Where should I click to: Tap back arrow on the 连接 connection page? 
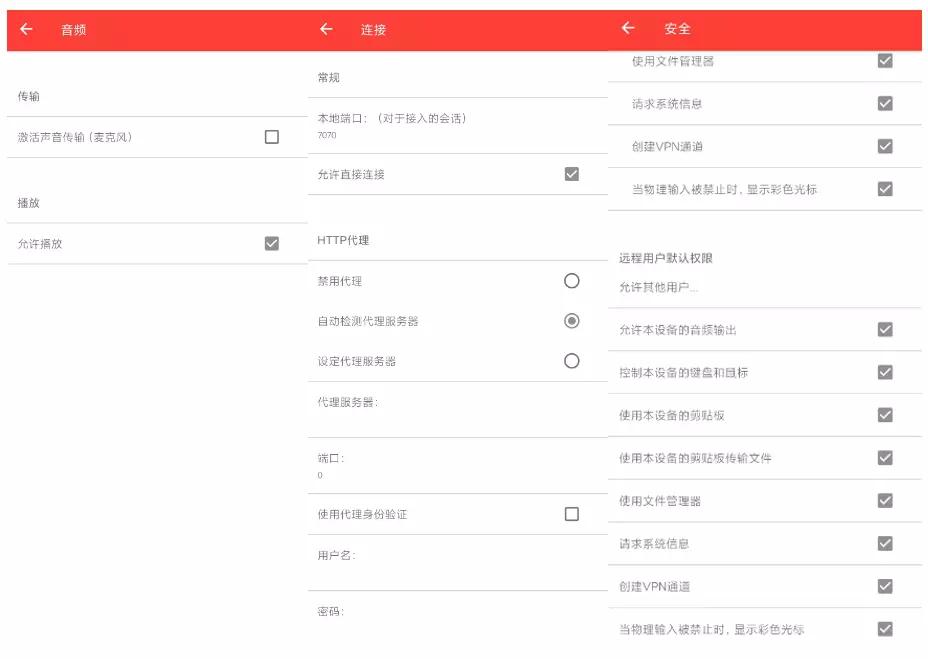(x=325, y=29)
